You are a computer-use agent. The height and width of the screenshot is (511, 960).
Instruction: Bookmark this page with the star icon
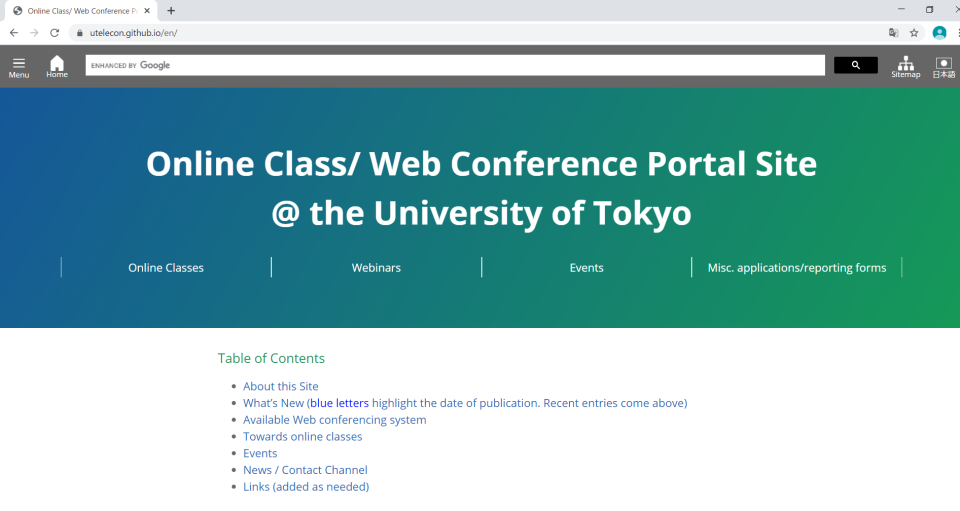coord(914,33)
